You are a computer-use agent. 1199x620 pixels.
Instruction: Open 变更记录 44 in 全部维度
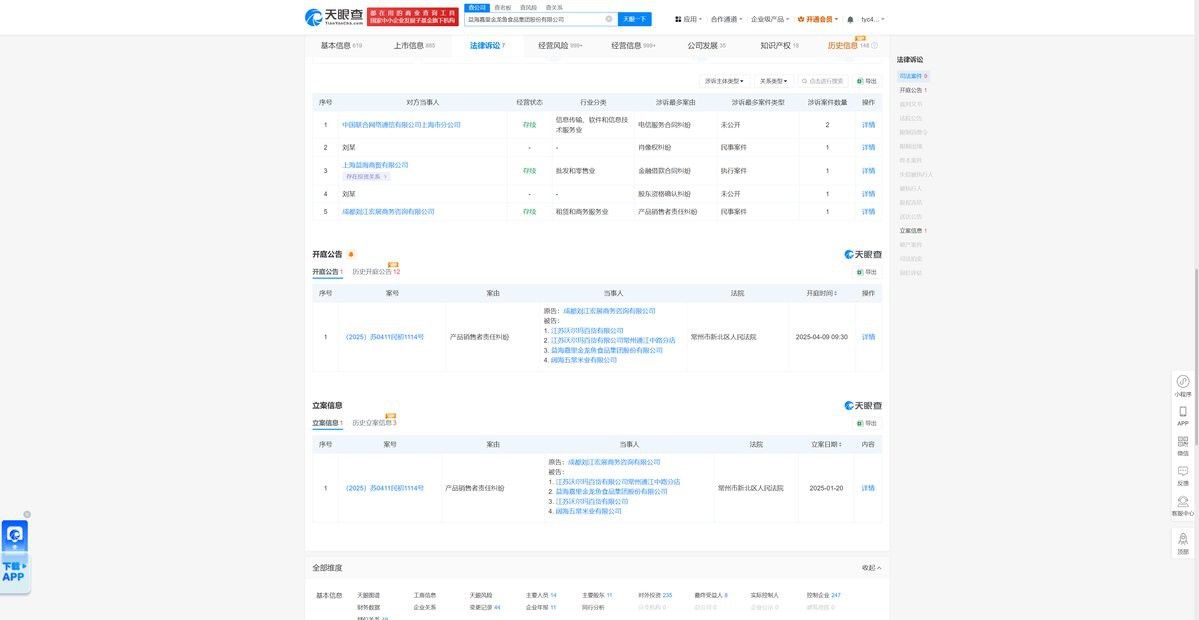click(485, 608)
